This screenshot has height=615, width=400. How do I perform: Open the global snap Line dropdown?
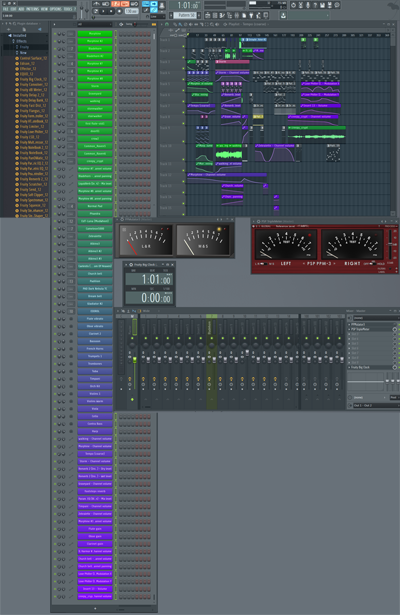coord(157,16)
